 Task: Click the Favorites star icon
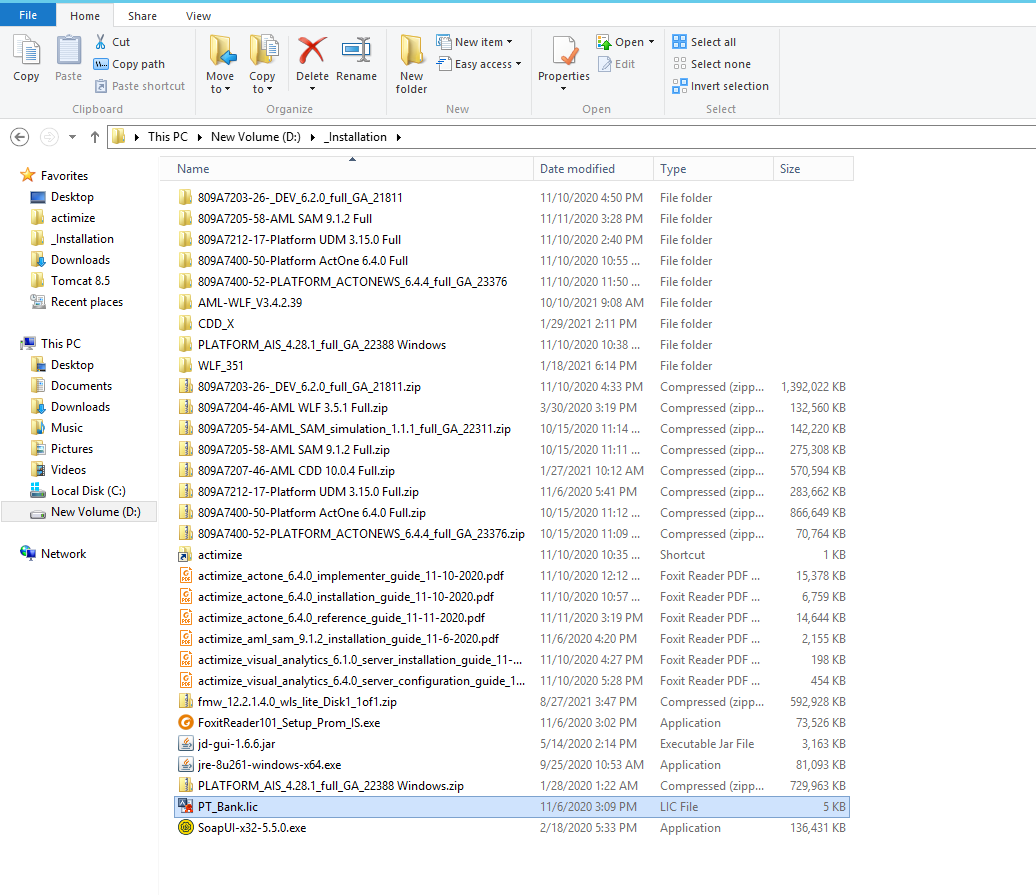point(27,175)
